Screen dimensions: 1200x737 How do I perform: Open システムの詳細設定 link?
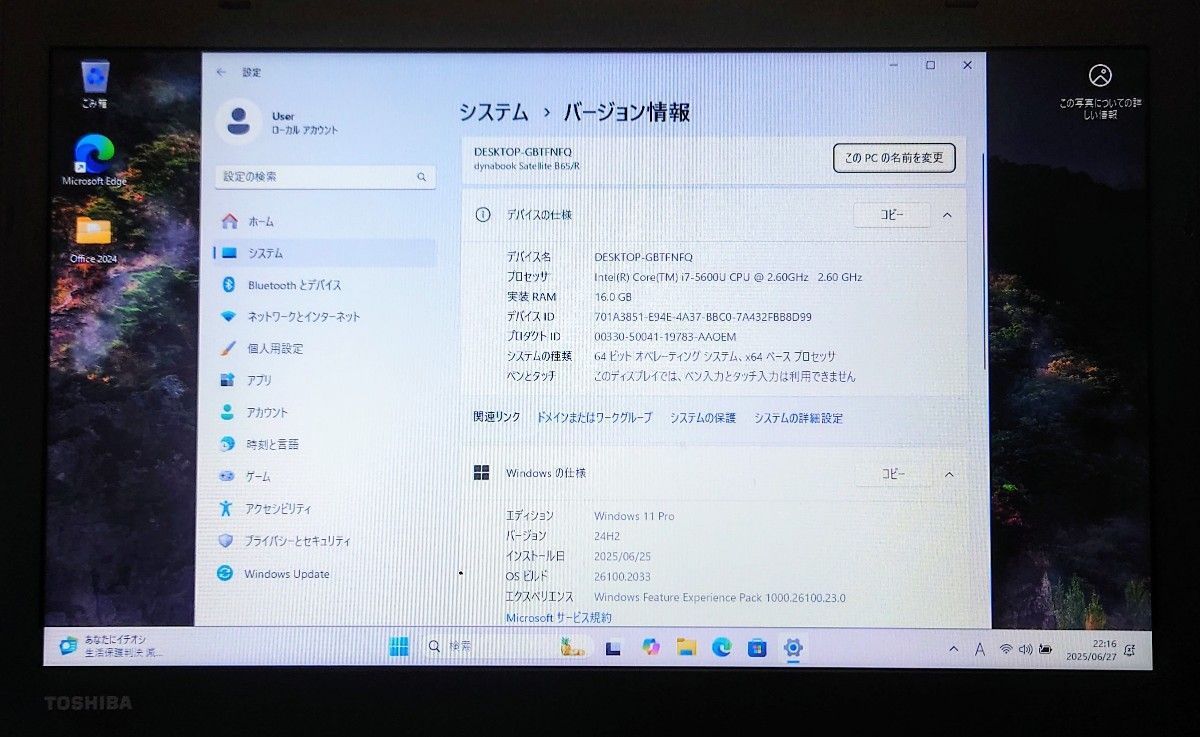[798, 418]
